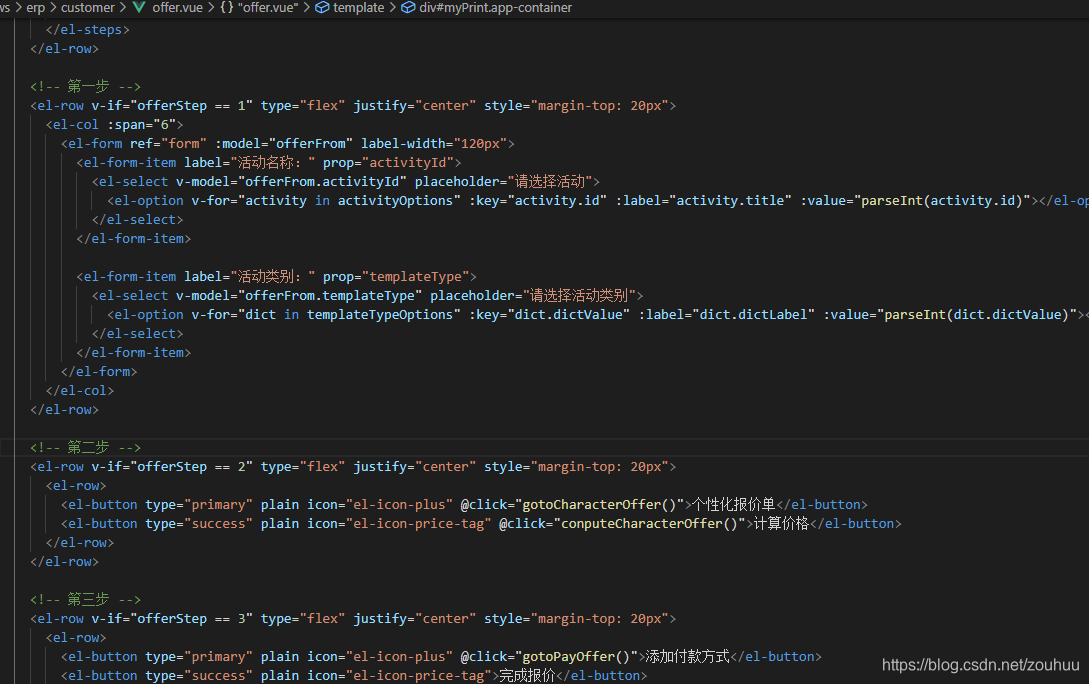Click v-model="offerFrom.activityId"

tap(292, 182)
